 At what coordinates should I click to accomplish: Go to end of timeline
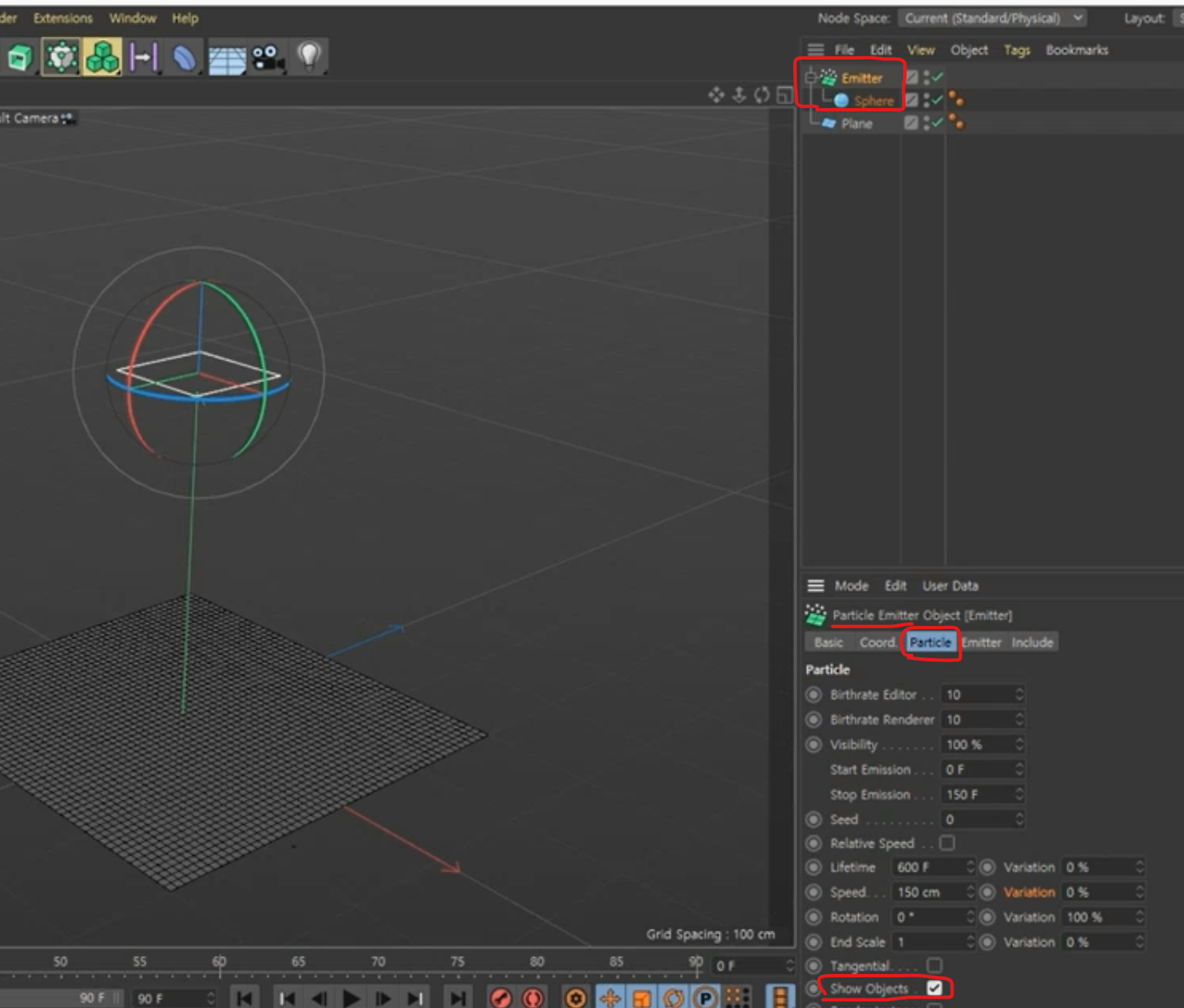tap(458, 998)
